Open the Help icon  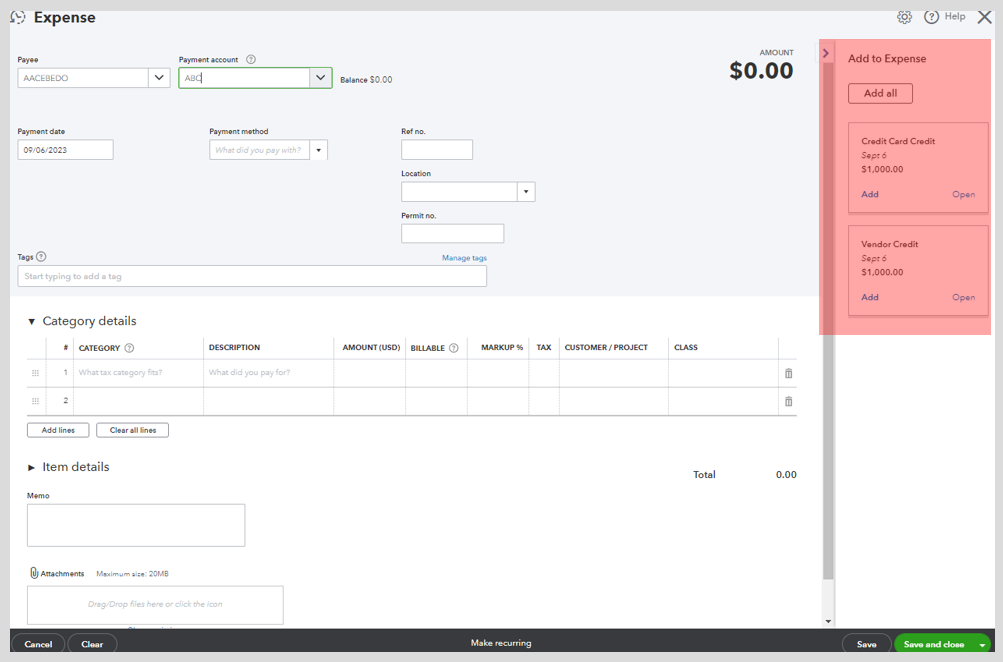[932, 17]
